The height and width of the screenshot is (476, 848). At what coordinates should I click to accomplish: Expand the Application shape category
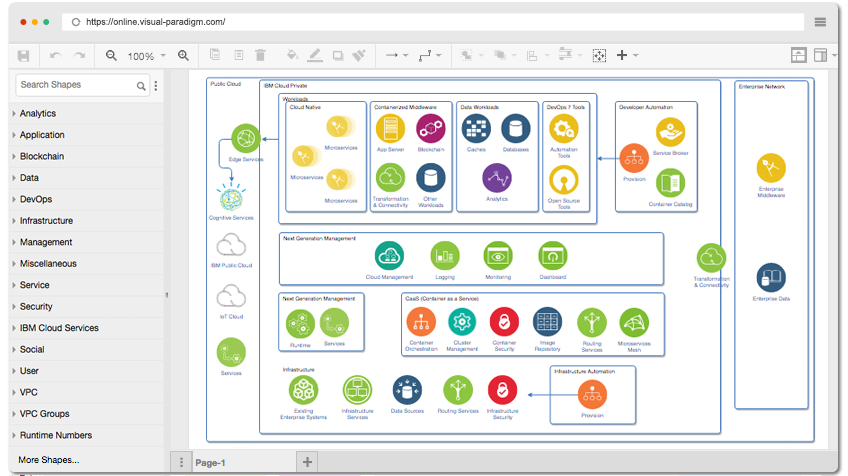click(87, 135)
